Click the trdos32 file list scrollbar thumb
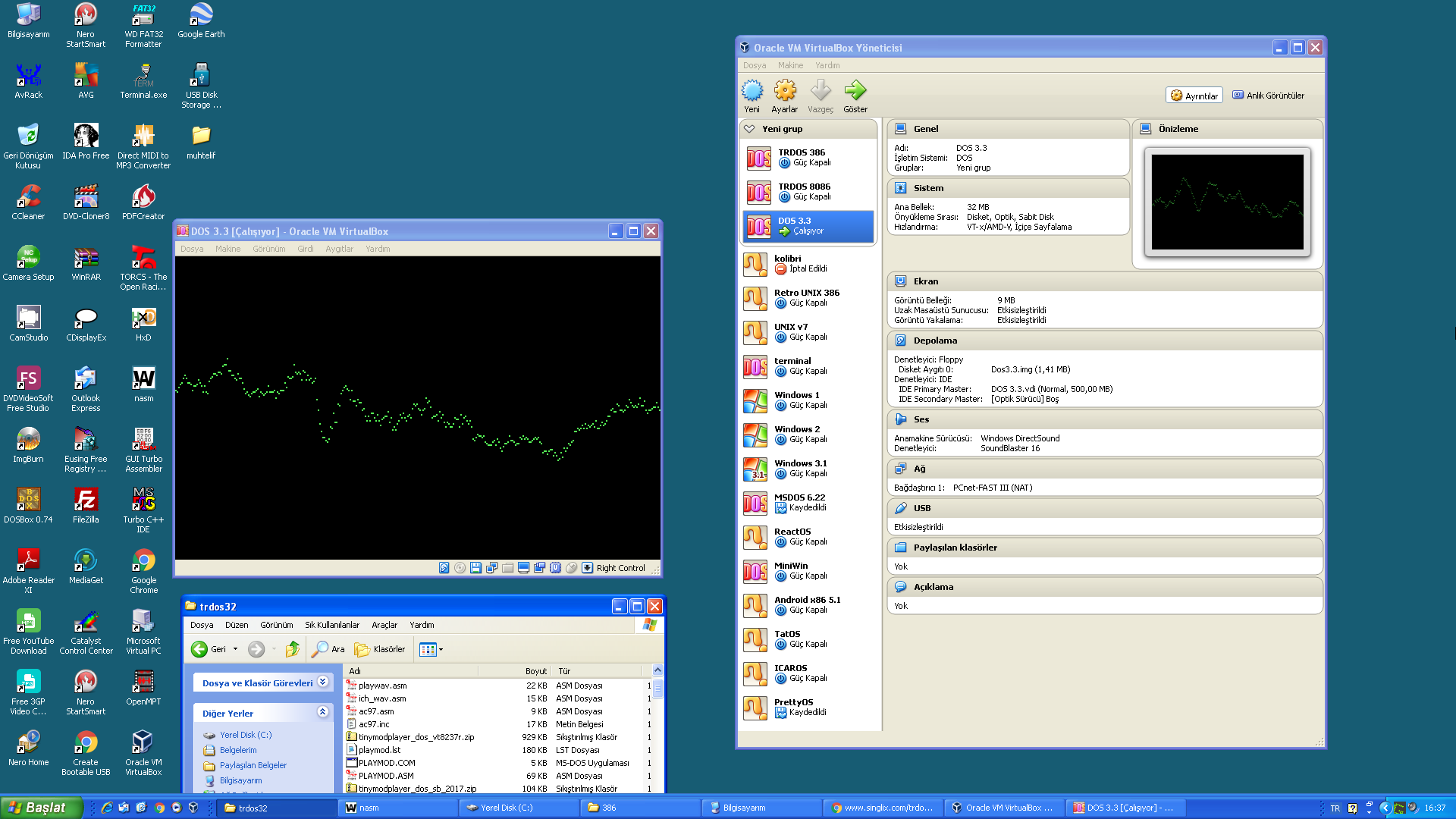1456x819 pixels. pyautogui.click(x=657, y=689)
